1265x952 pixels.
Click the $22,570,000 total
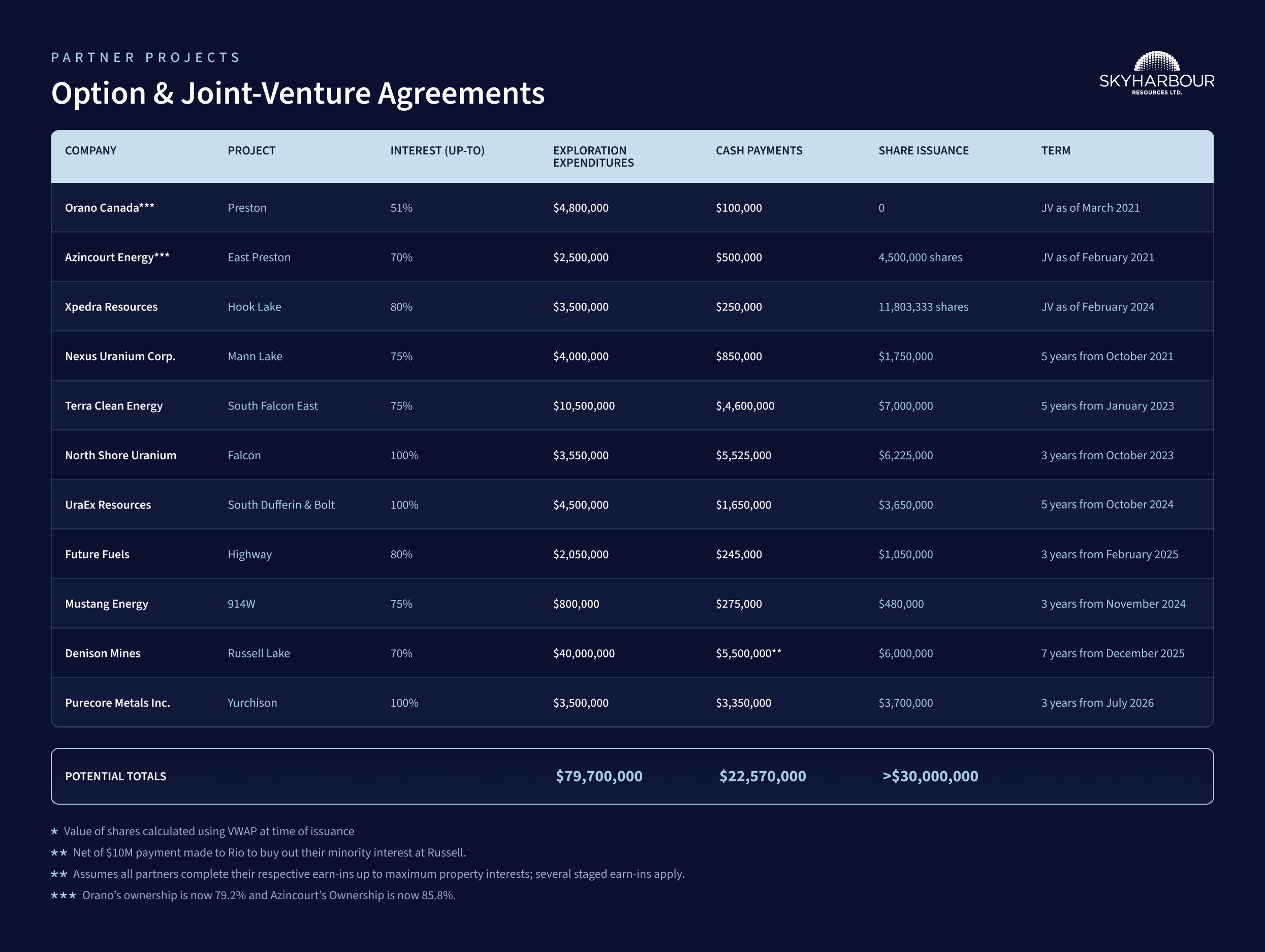tap(763, 776)
